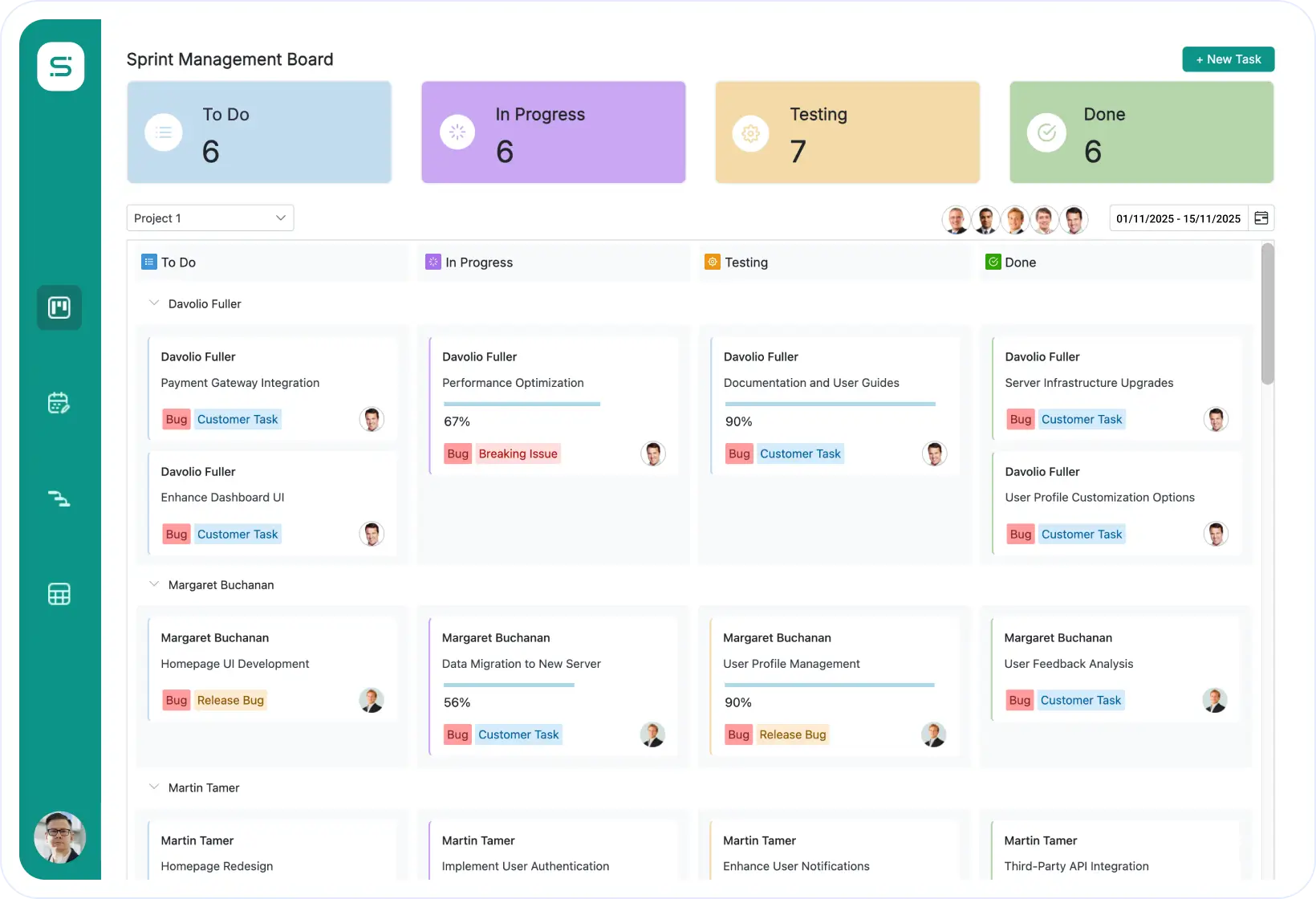This screenshot has width=1316, height=899.
Task: Click the New Task button
Action: tap(1228, 59)
